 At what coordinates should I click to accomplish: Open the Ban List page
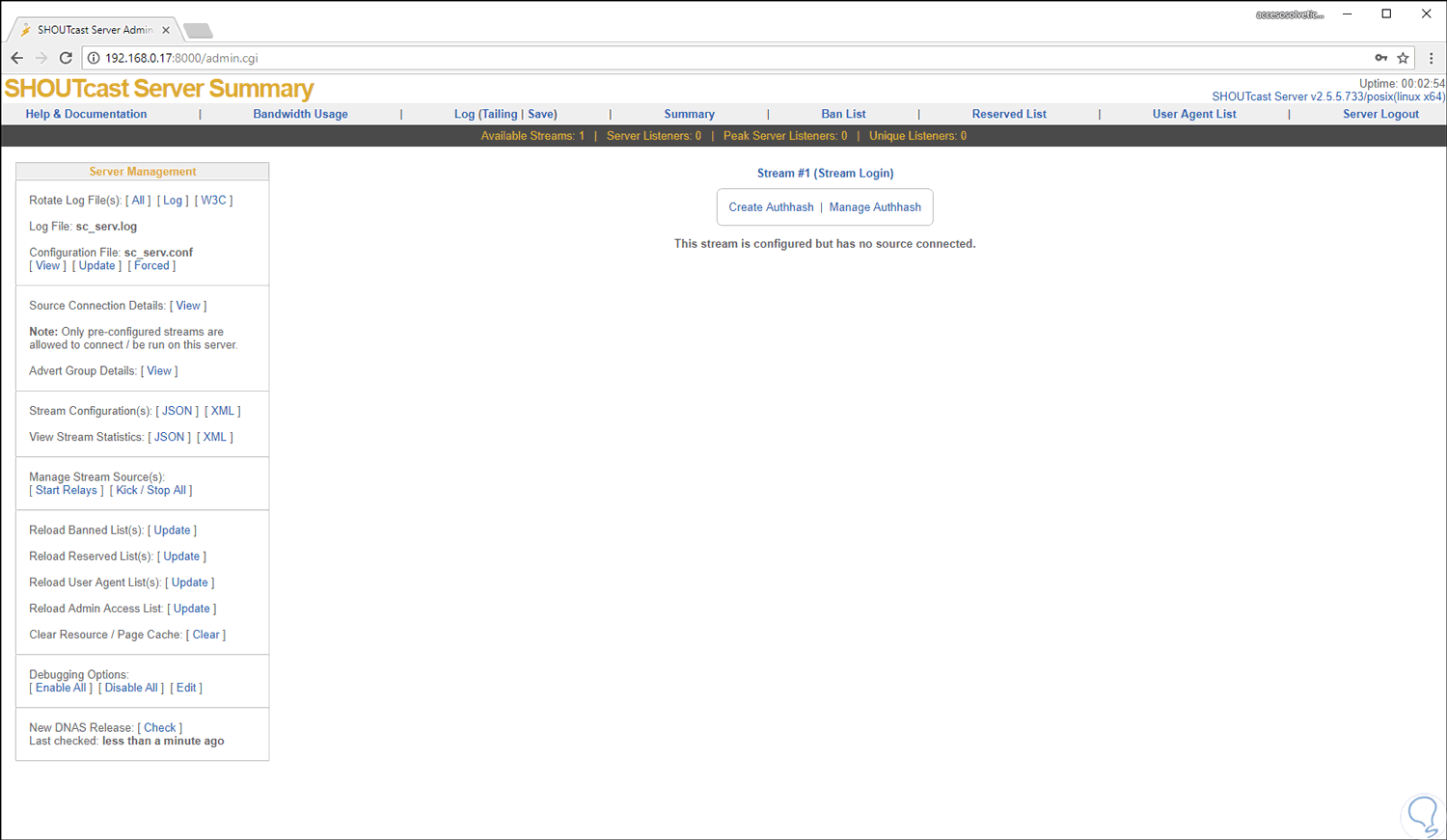(x=843, y=114)
